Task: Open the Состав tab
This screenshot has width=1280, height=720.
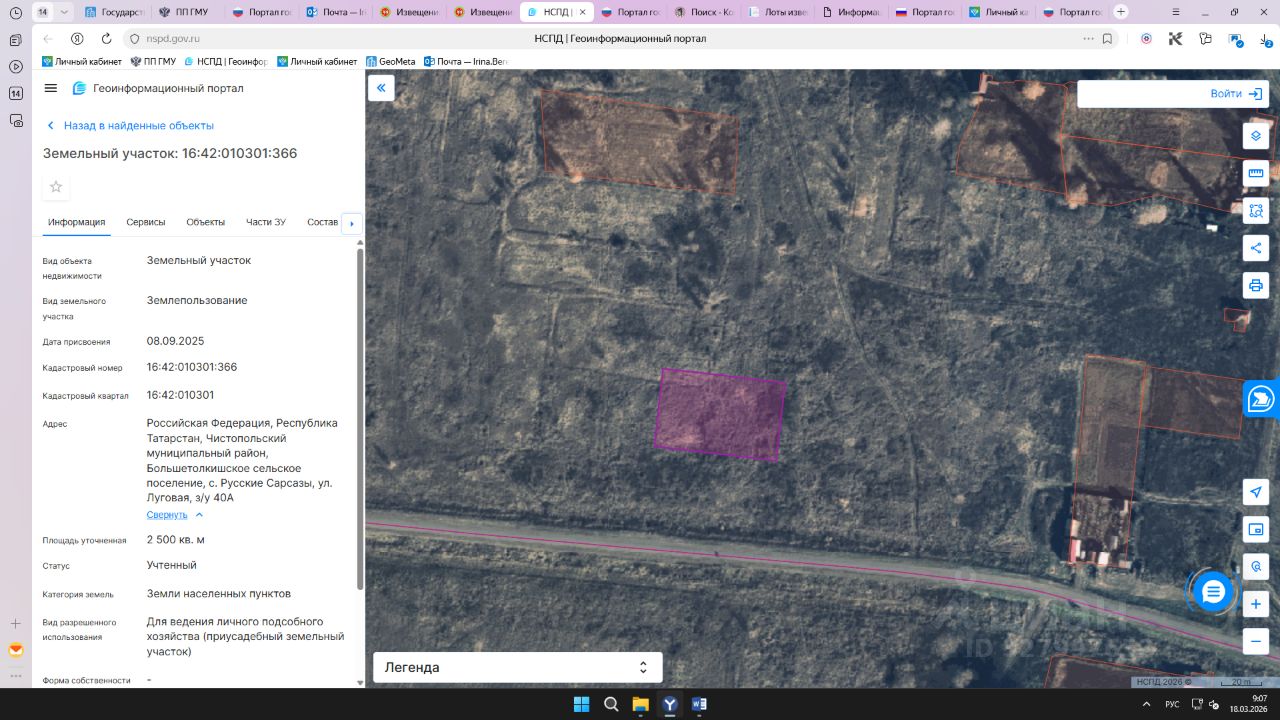Action: click(x=323, y=222)
